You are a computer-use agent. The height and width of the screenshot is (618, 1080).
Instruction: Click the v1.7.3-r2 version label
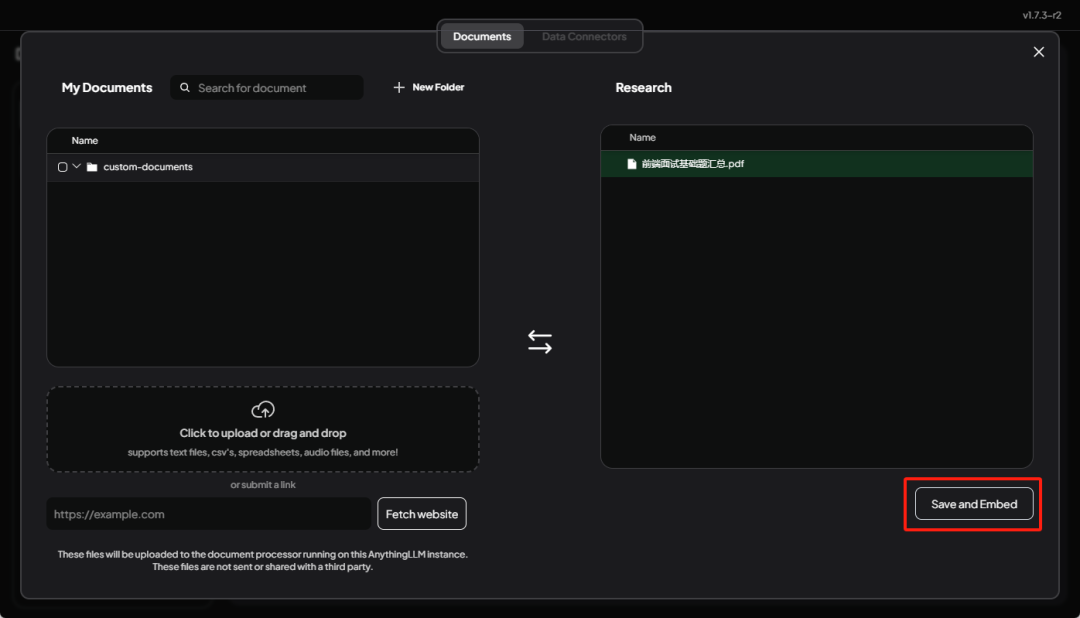coord(1041,15)
